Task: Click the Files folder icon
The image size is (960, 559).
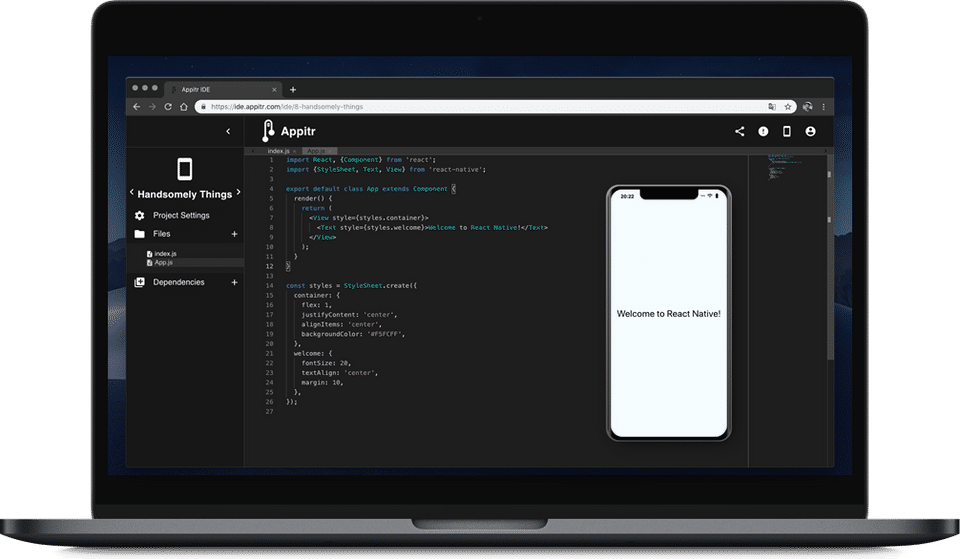Action: coord(140,234)
